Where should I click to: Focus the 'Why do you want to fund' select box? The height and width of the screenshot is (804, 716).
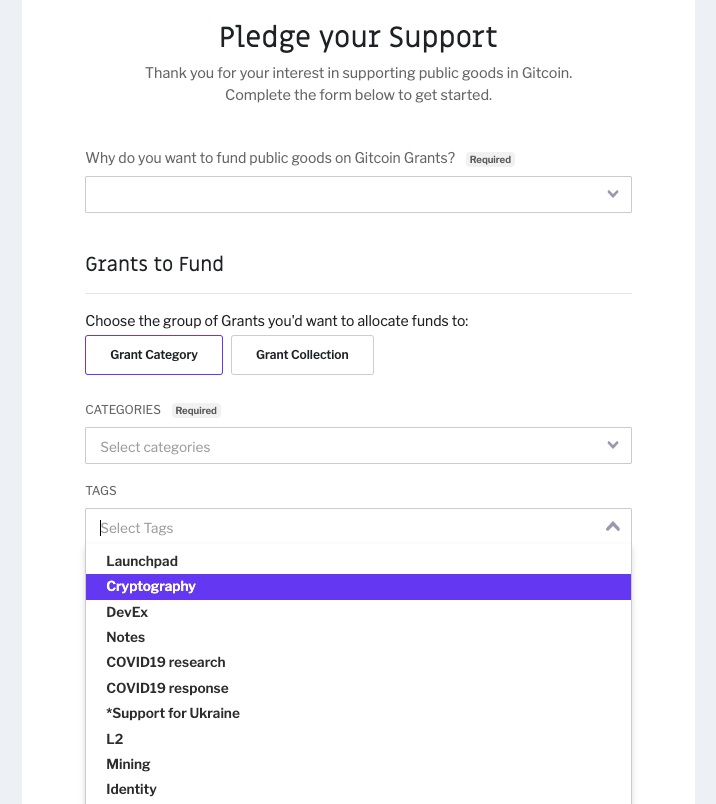340,194
